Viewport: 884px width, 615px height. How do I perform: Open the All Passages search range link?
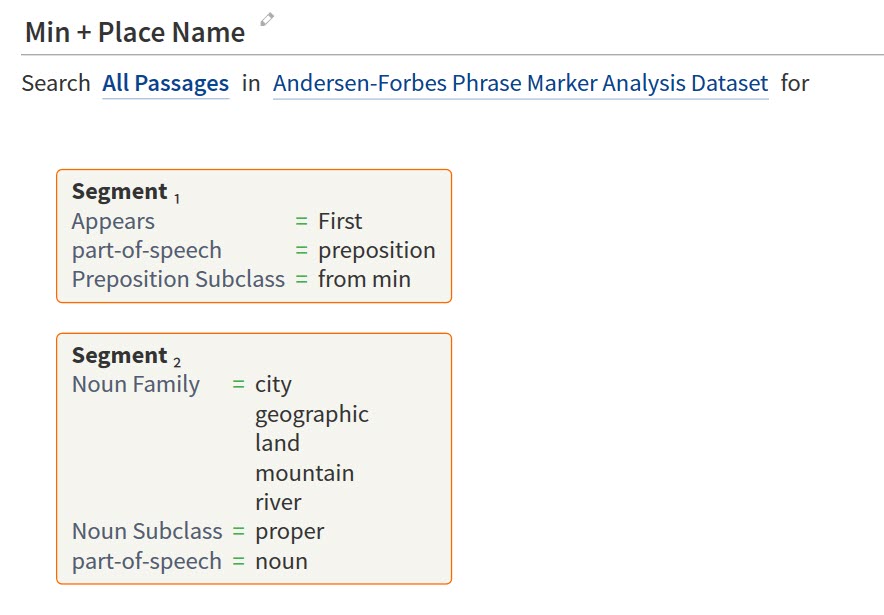click(165, 83)
